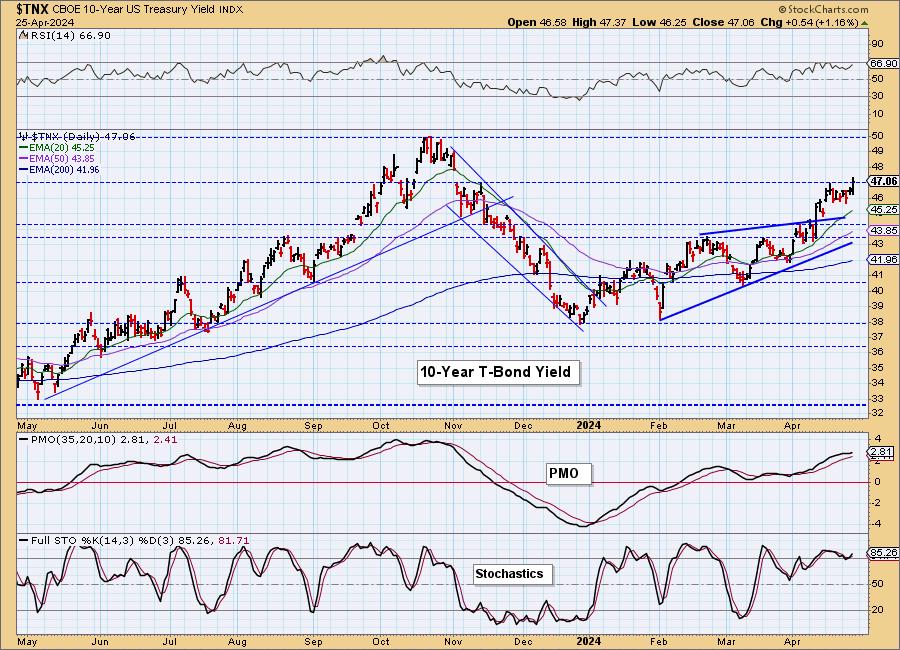Click the Nov label under price panel
The image size is (900, 650).
[x=453, y=426]
